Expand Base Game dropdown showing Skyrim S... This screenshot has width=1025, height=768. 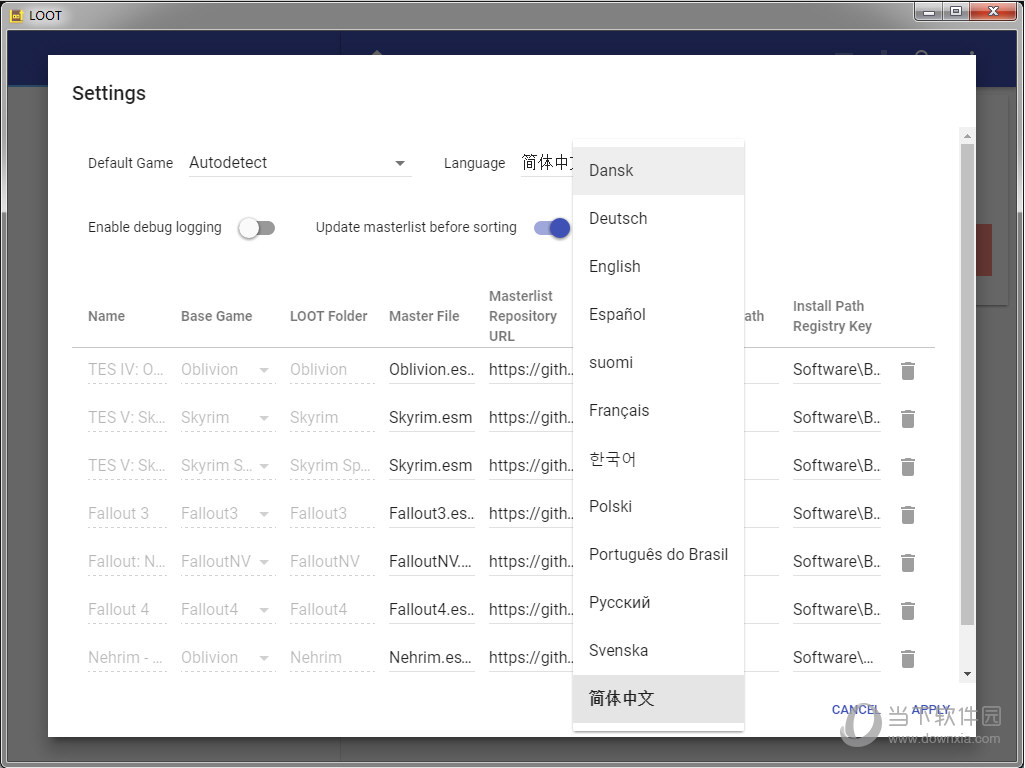(x=264, y=466)
